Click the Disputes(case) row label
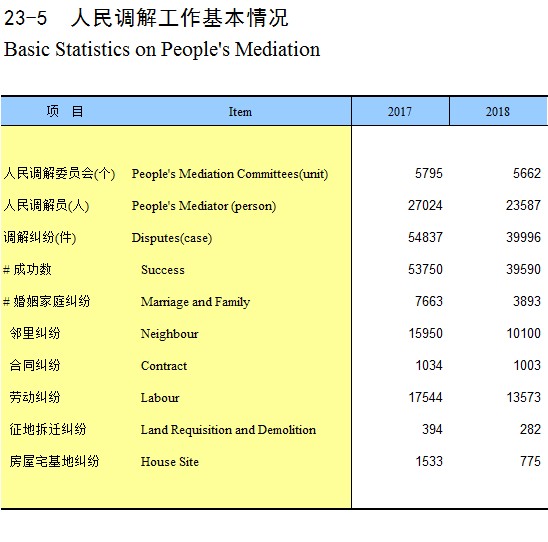Image resolution: width=548 pixels, height=542 pixels. (172, 238)
